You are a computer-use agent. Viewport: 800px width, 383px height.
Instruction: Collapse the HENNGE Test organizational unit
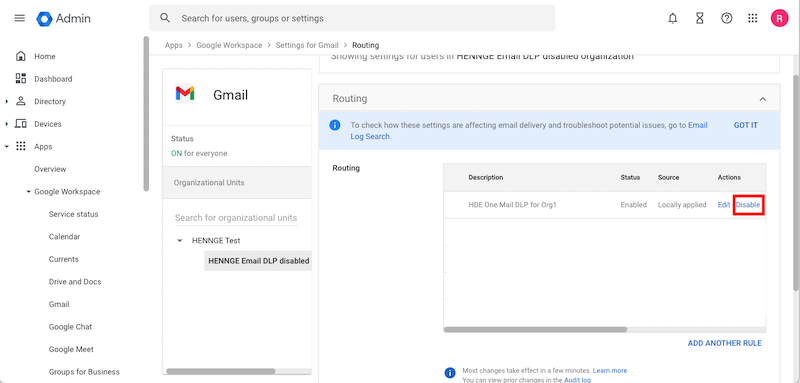179,240
